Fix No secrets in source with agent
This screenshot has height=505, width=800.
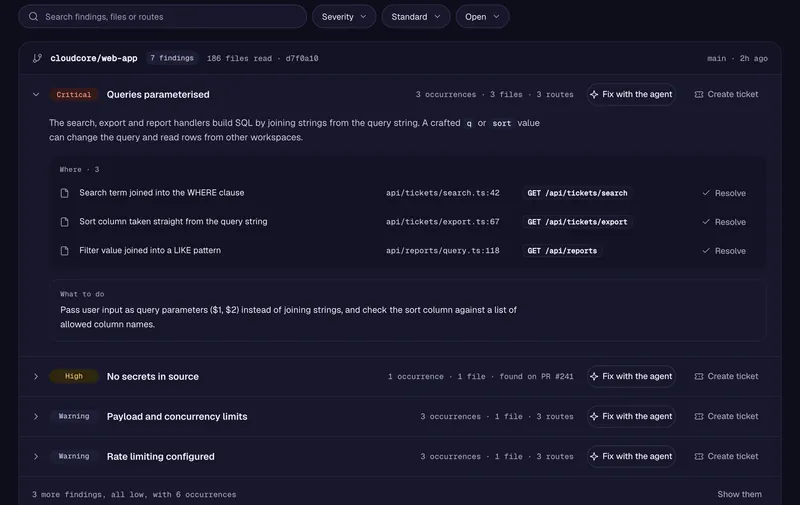631,376
